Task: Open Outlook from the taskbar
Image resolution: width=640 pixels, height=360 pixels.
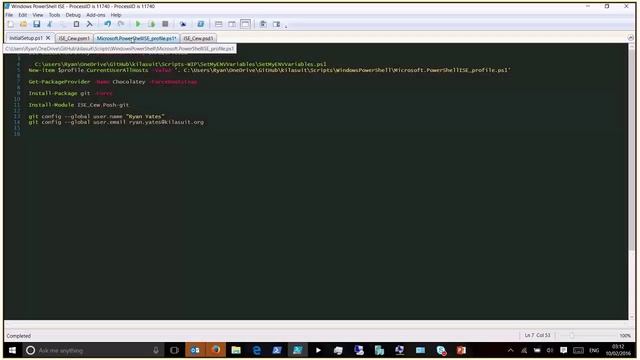Action: (x=195, y=350)
